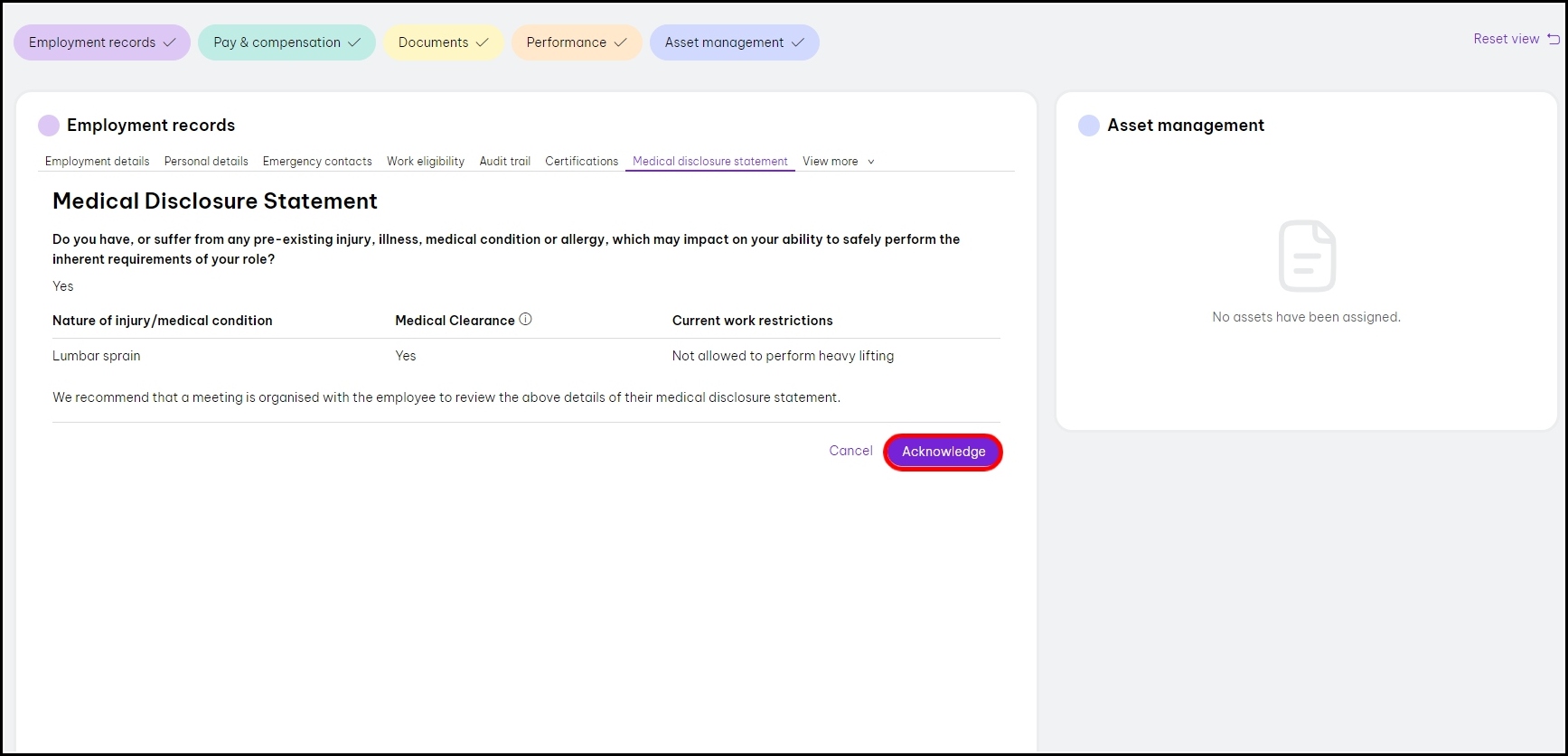Screen dimensions: 1568x756
Task: Click the empty assets document icon
Action: (1307, 256)
